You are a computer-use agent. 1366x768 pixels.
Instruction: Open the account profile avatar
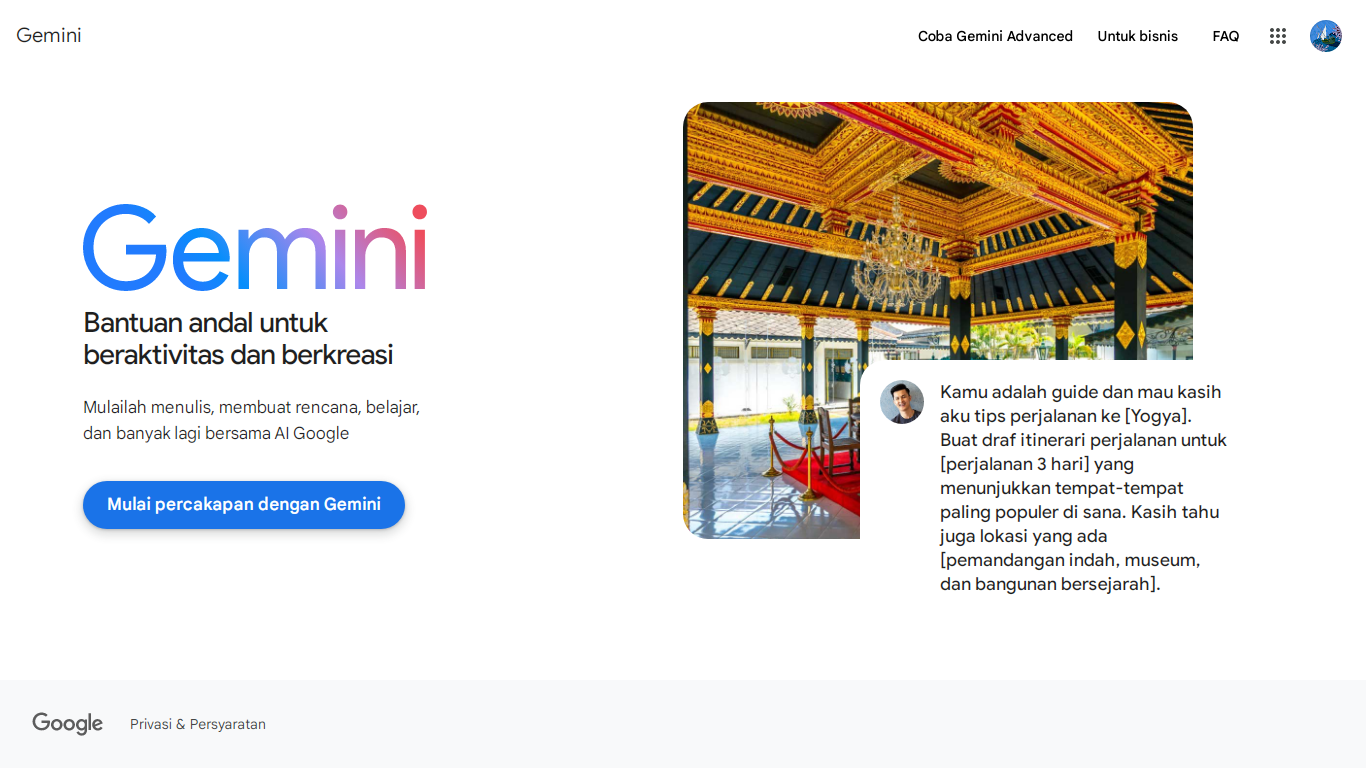click(1326, 36)
